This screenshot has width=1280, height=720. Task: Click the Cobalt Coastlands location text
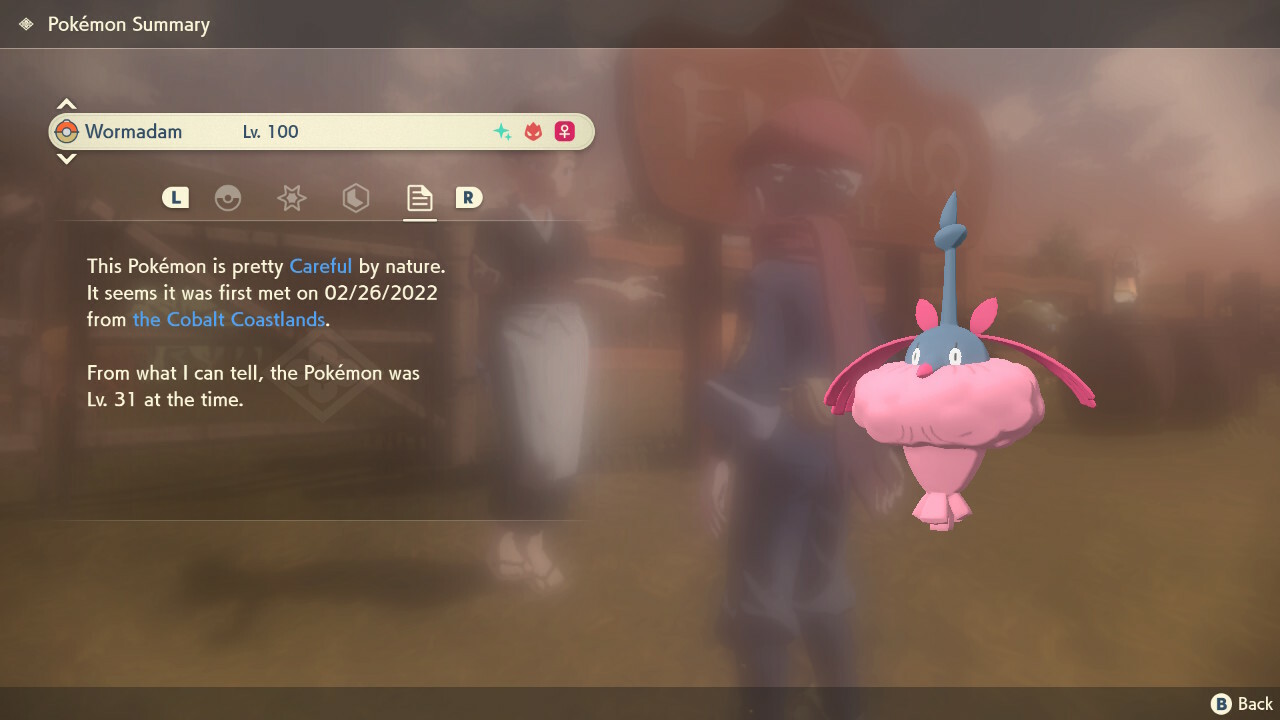point(229,319)
